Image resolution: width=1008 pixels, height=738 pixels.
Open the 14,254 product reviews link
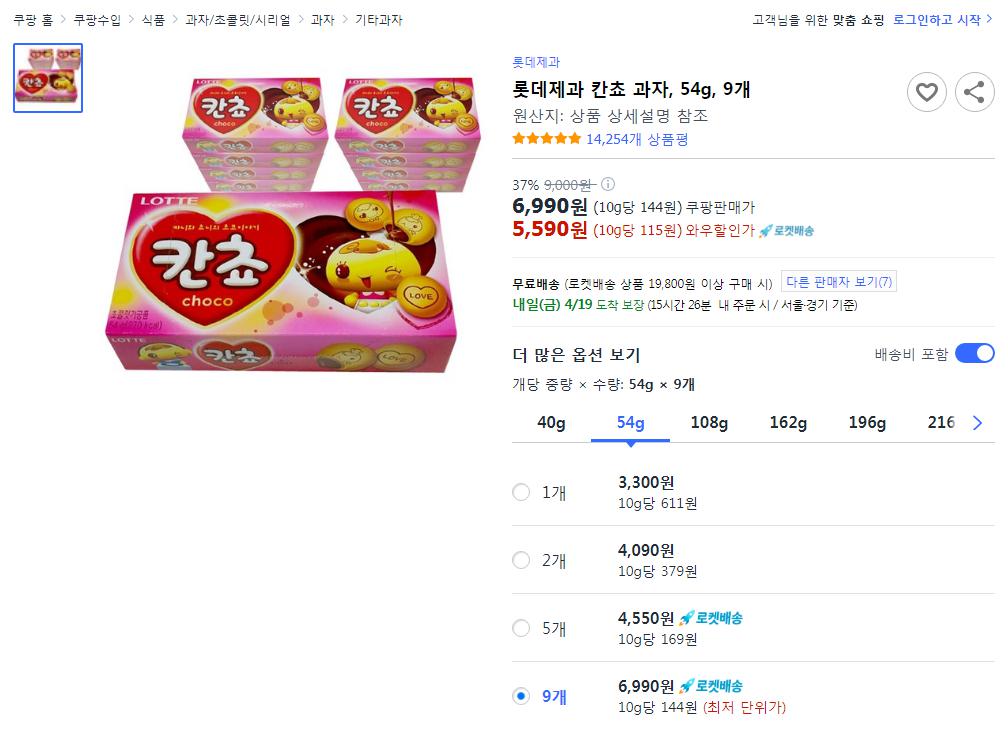(637, 139)
